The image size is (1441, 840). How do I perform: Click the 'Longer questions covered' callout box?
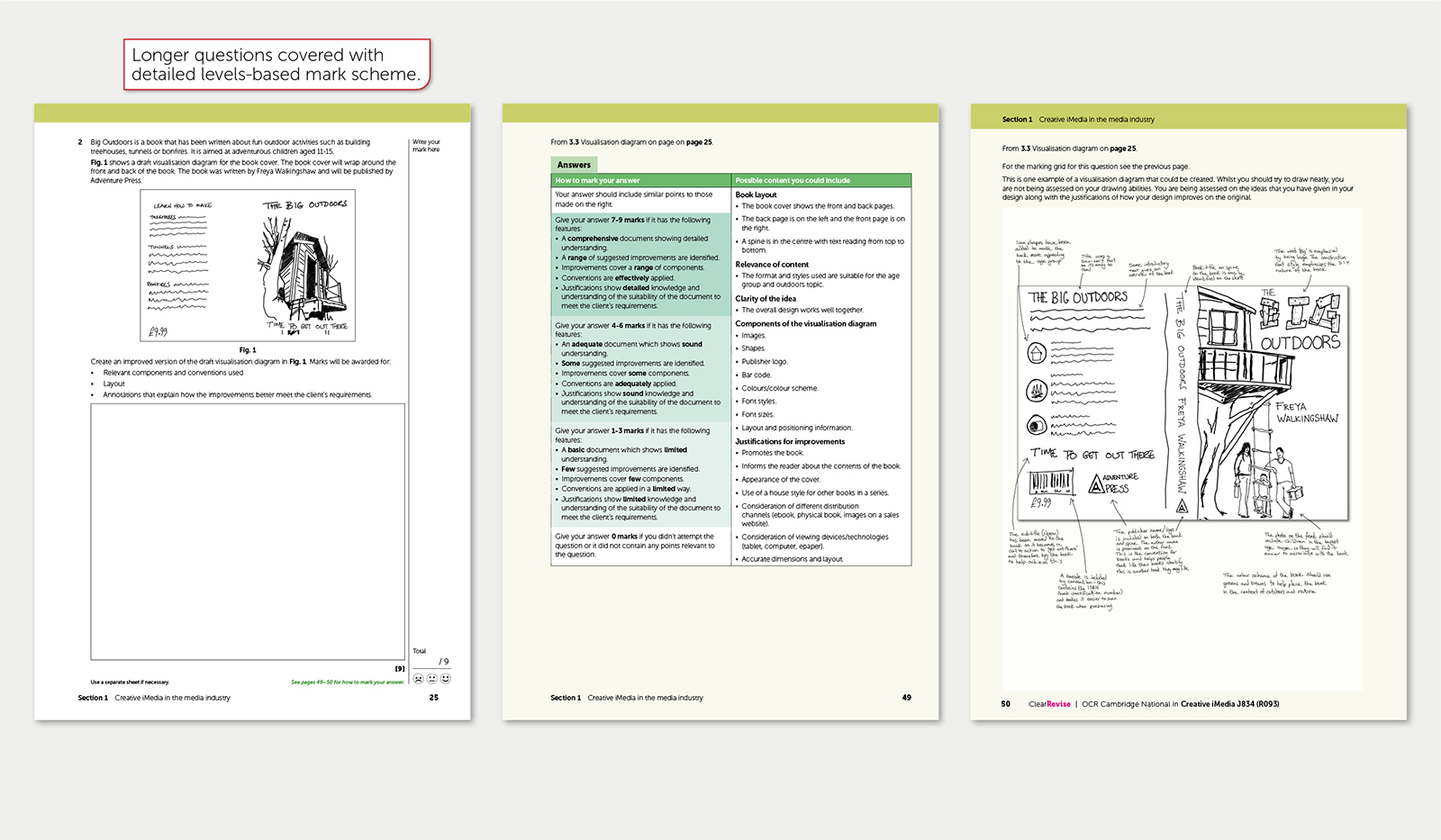[x=276, y=64]
